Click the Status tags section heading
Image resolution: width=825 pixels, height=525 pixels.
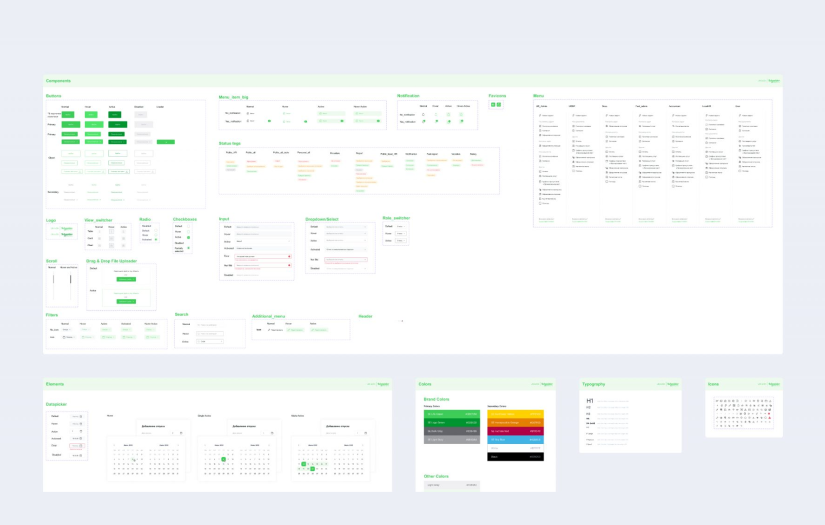click(x=229, y=143)
